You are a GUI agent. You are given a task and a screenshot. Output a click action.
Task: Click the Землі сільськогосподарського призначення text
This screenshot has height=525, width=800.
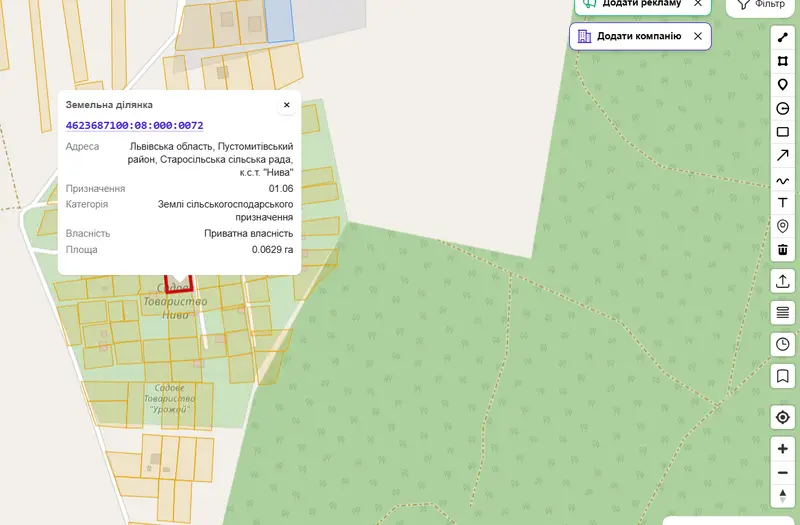[225, 211]
